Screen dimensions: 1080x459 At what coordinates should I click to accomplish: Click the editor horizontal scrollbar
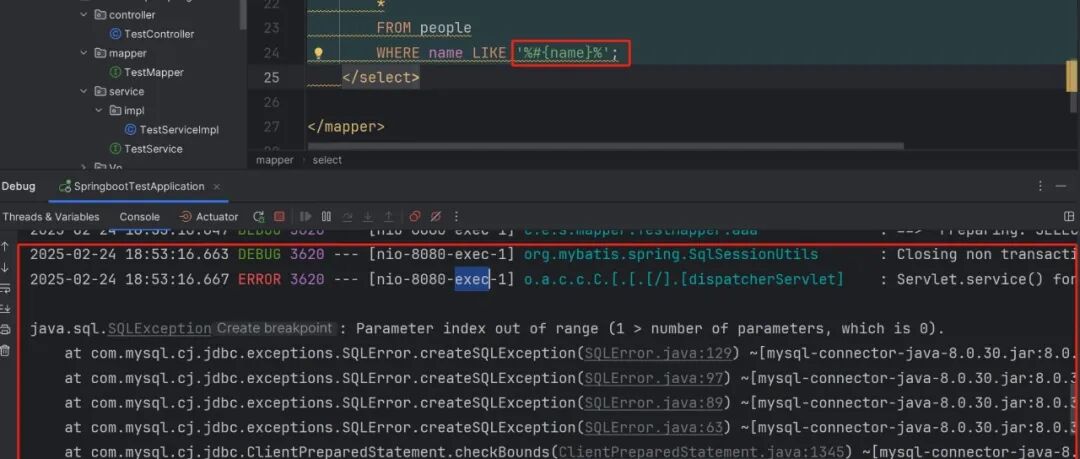[605, 146]
